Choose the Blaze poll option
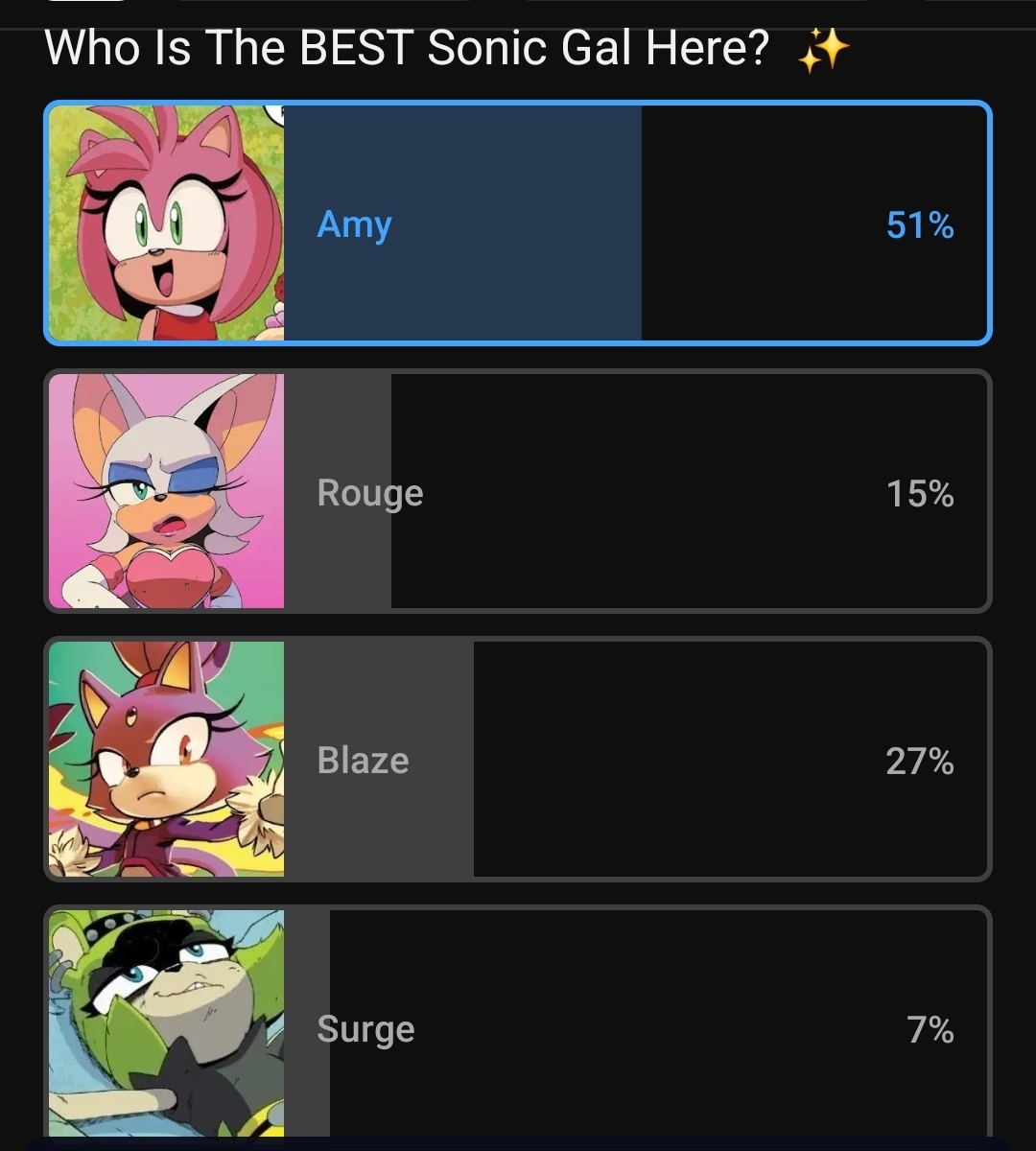 click(x=518, y=759)
